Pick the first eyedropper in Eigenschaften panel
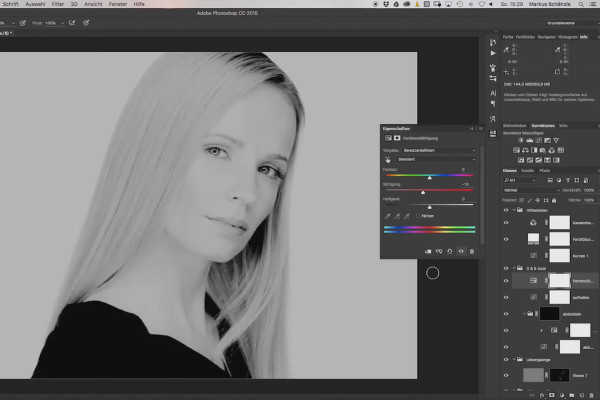The image size is (600, 400). pyautogui.click(x=388, y=216)
